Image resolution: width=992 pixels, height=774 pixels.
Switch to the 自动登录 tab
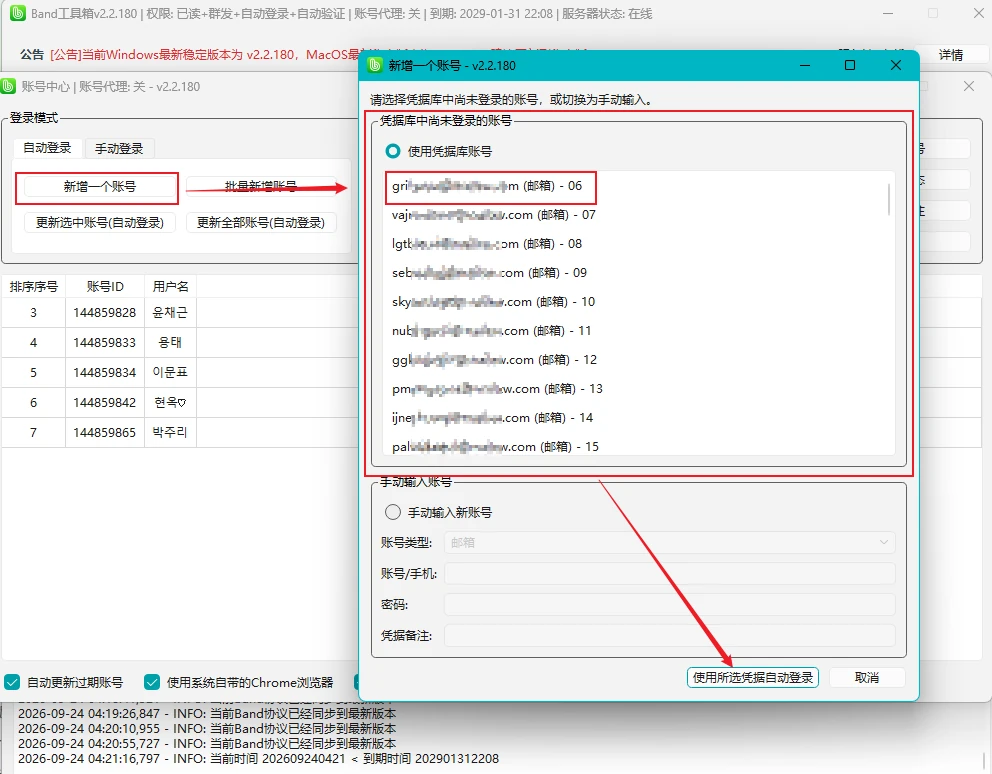click(47, 148)
